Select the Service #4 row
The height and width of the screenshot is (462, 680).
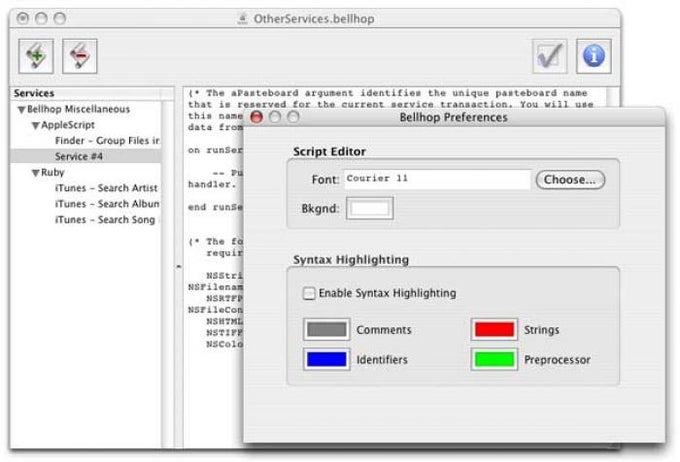point(86,157)
